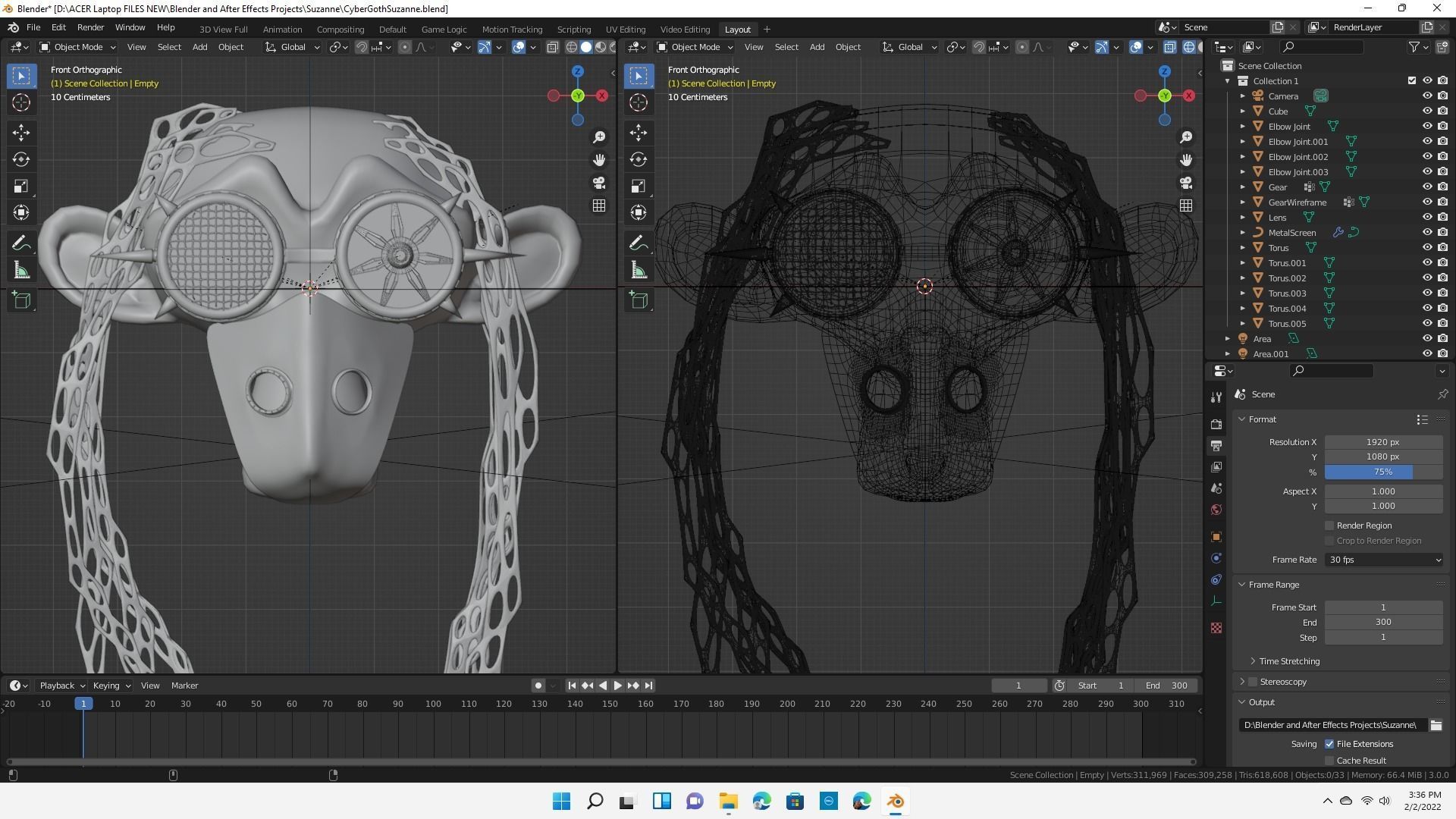The width and height of the screenshot is (1456, 819).
Task: Open File Explorer from the Windows taskbar
Action: 728,802
